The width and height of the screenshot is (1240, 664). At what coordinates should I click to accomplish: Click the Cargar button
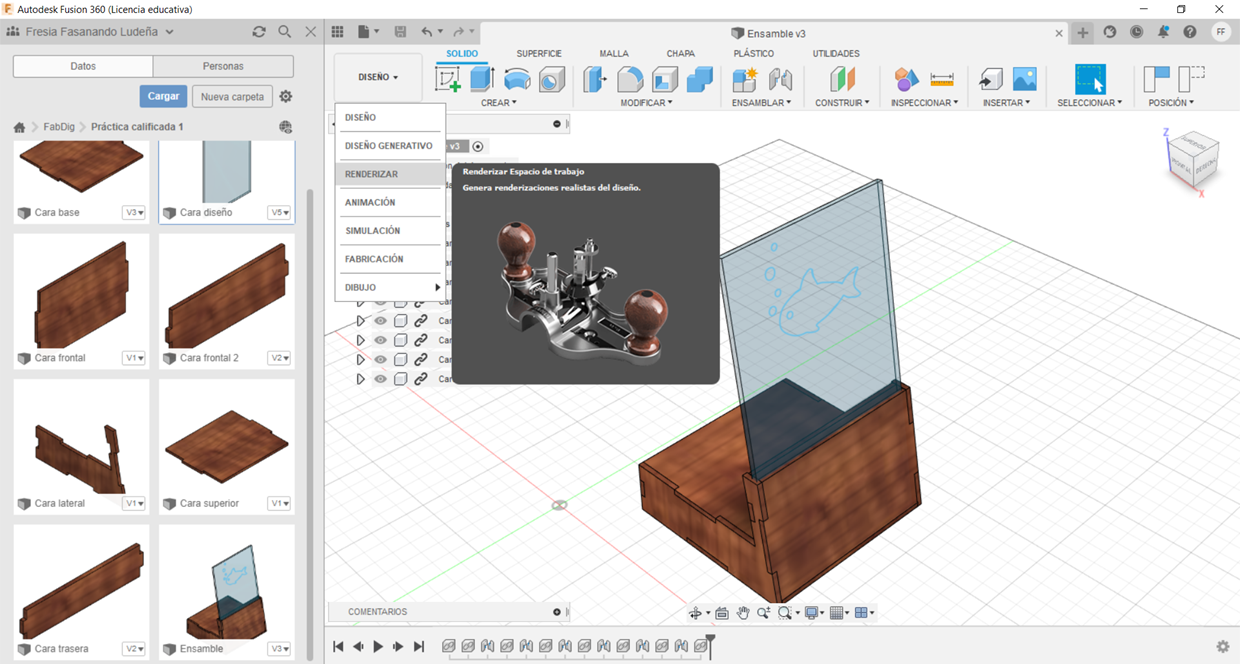click(163, 96)
